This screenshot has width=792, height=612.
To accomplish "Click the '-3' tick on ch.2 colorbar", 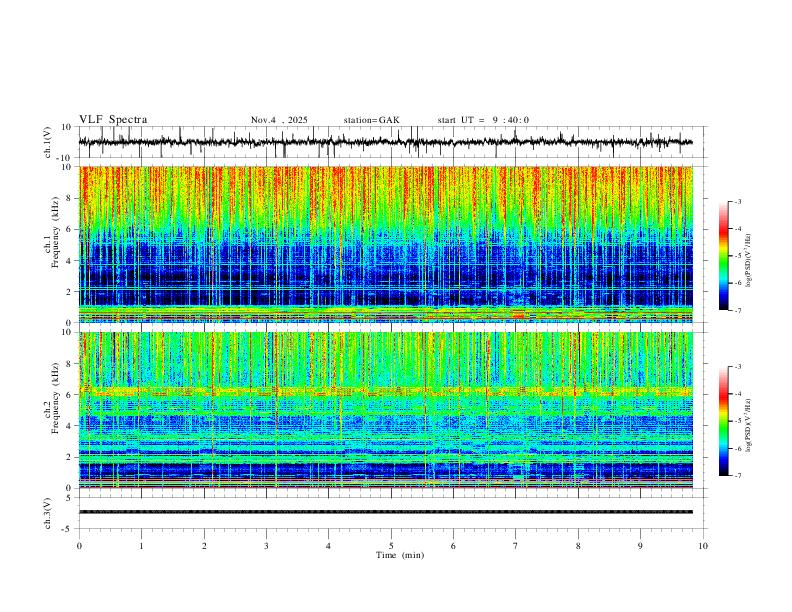I will 738,367.
